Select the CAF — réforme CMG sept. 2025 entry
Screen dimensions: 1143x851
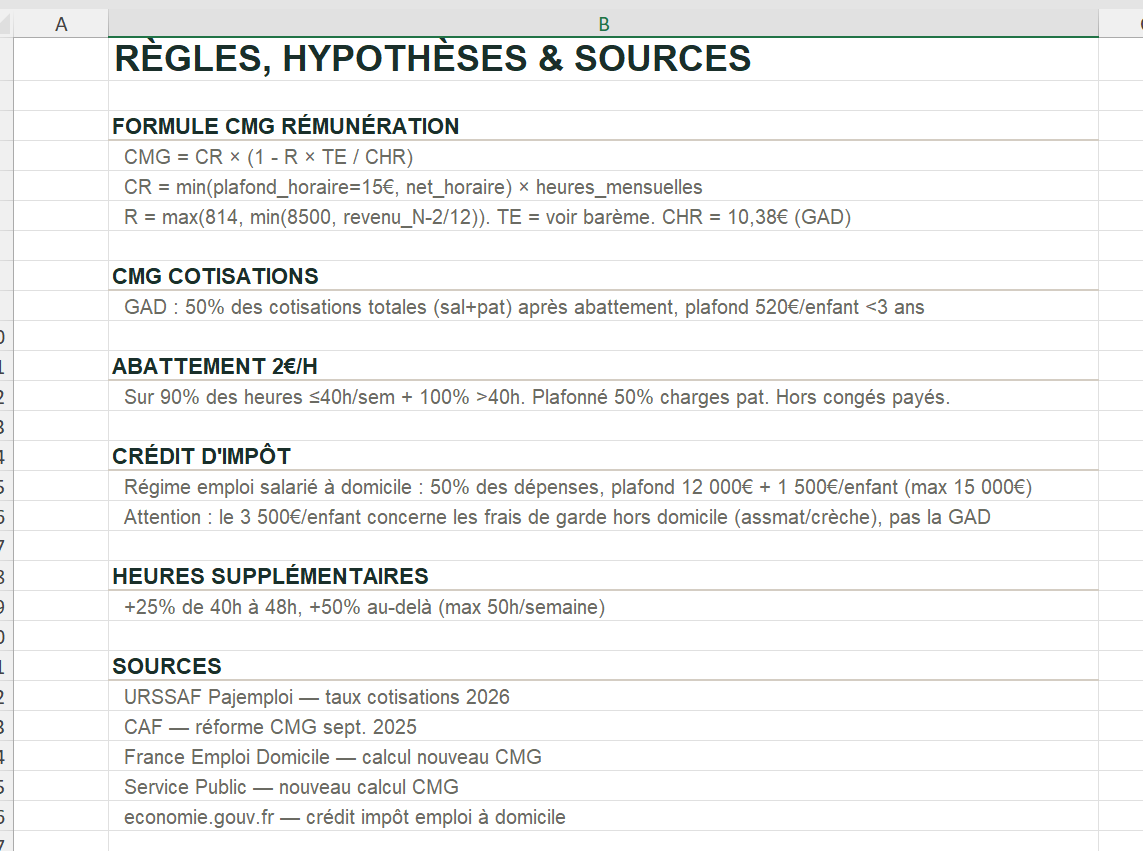tap(270, 726)
